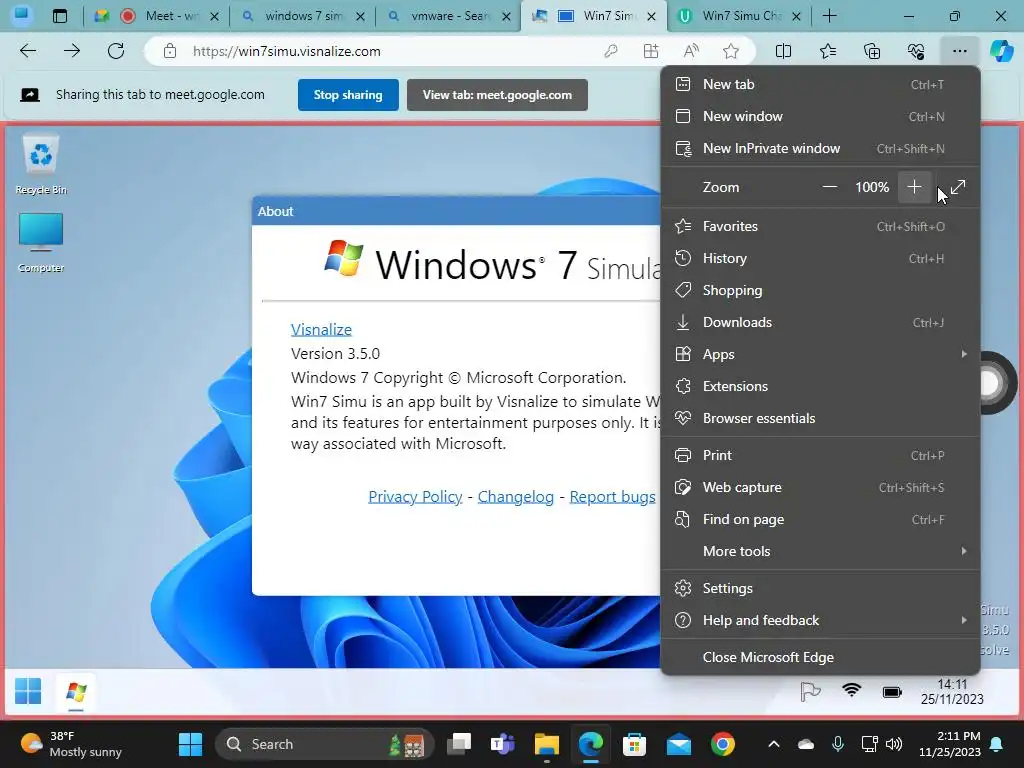Choose Web capture menu entry
The image size is (1024, 768).
(821, 487)
